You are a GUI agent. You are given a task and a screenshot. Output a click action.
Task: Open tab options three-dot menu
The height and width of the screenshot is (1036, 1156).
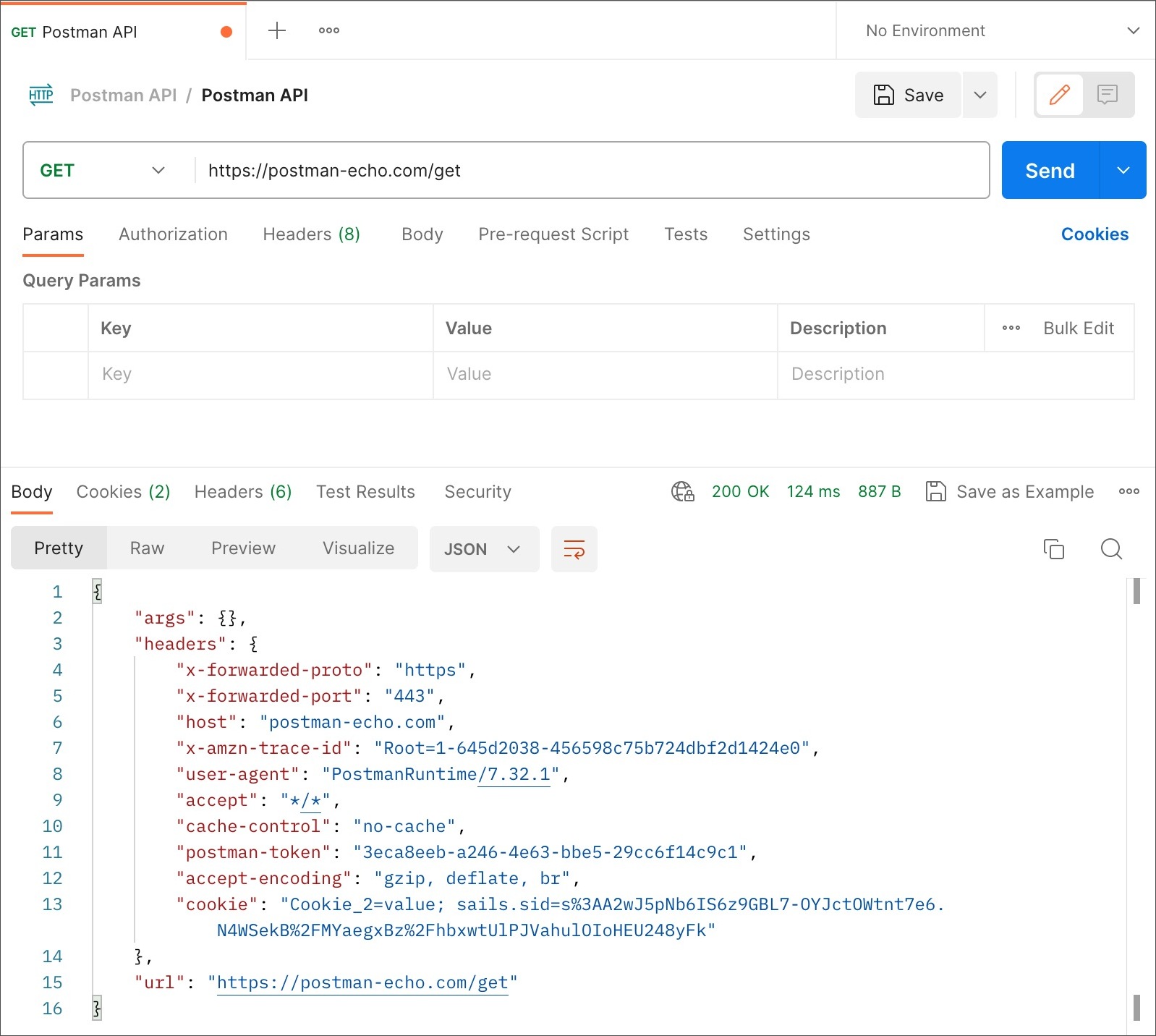329,30
